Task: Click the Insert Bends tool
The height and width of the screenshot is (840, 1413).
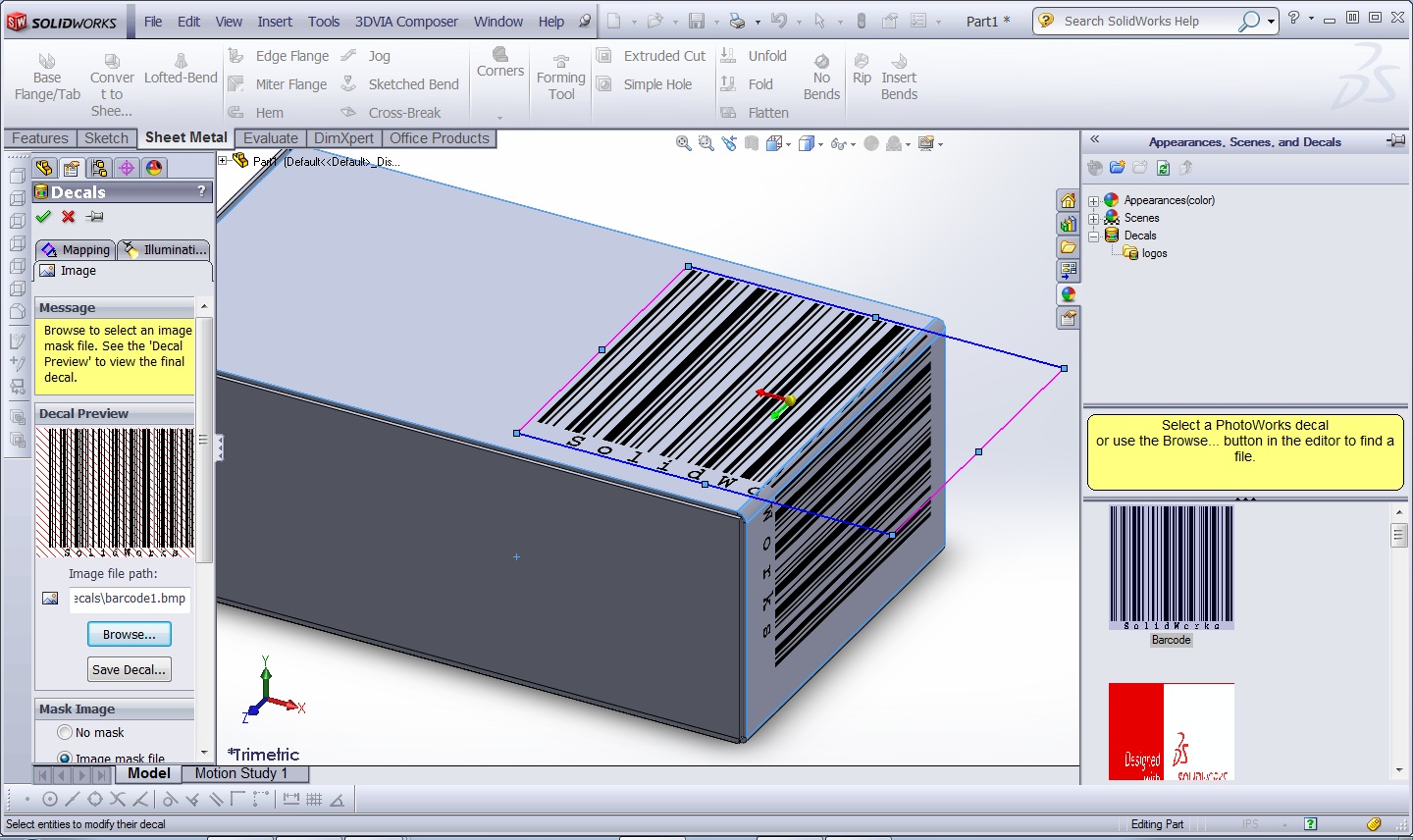Action: click(899, 78)
